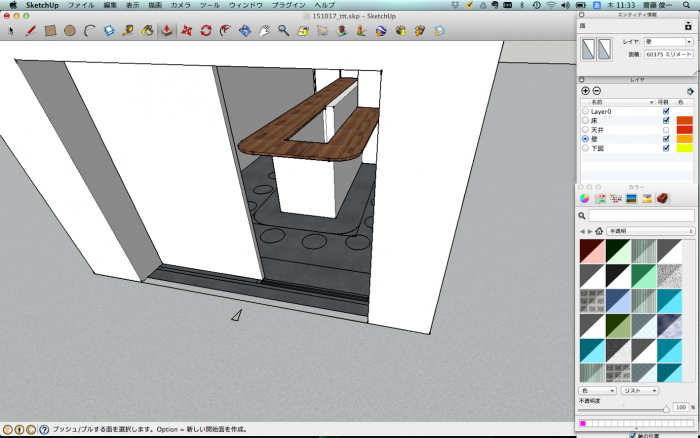The width and height of the screenshot is (700, 438).
Task: Select the Push/Pull tool in toolbar
Action: [165, 30]
